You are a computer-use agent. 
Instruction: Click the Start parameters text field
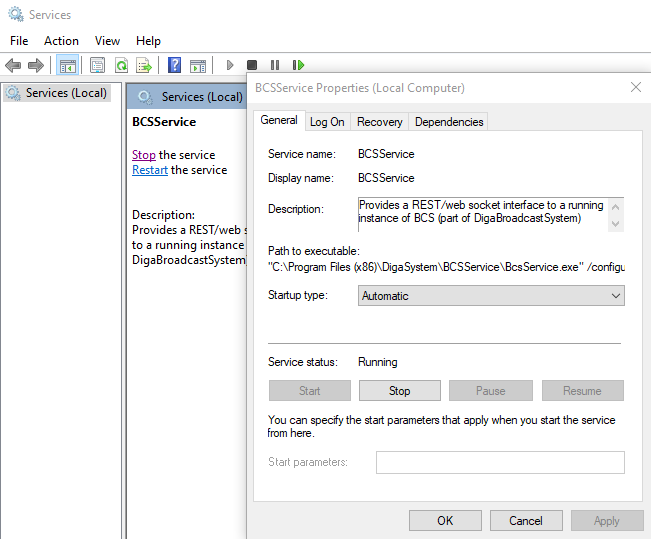pos(499,462)
